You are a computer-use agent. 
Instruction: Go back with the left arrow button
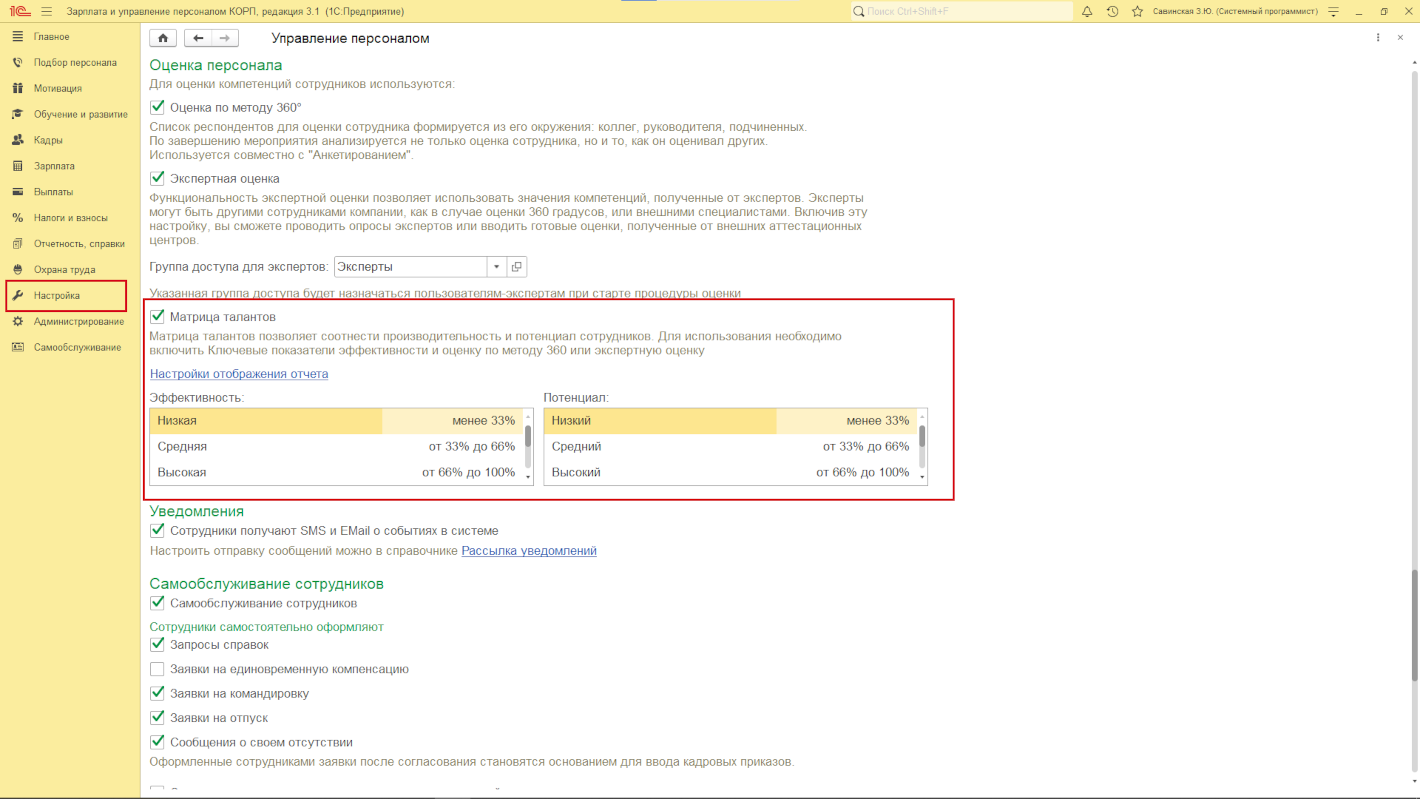(x=198, y=38)
